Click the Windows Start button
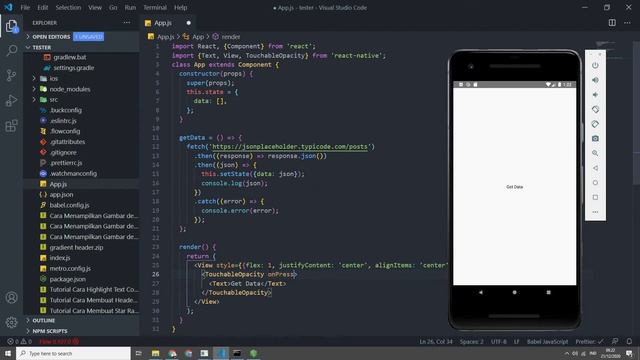The width and height of the screenshot is (640, 360). coord(8,353)
